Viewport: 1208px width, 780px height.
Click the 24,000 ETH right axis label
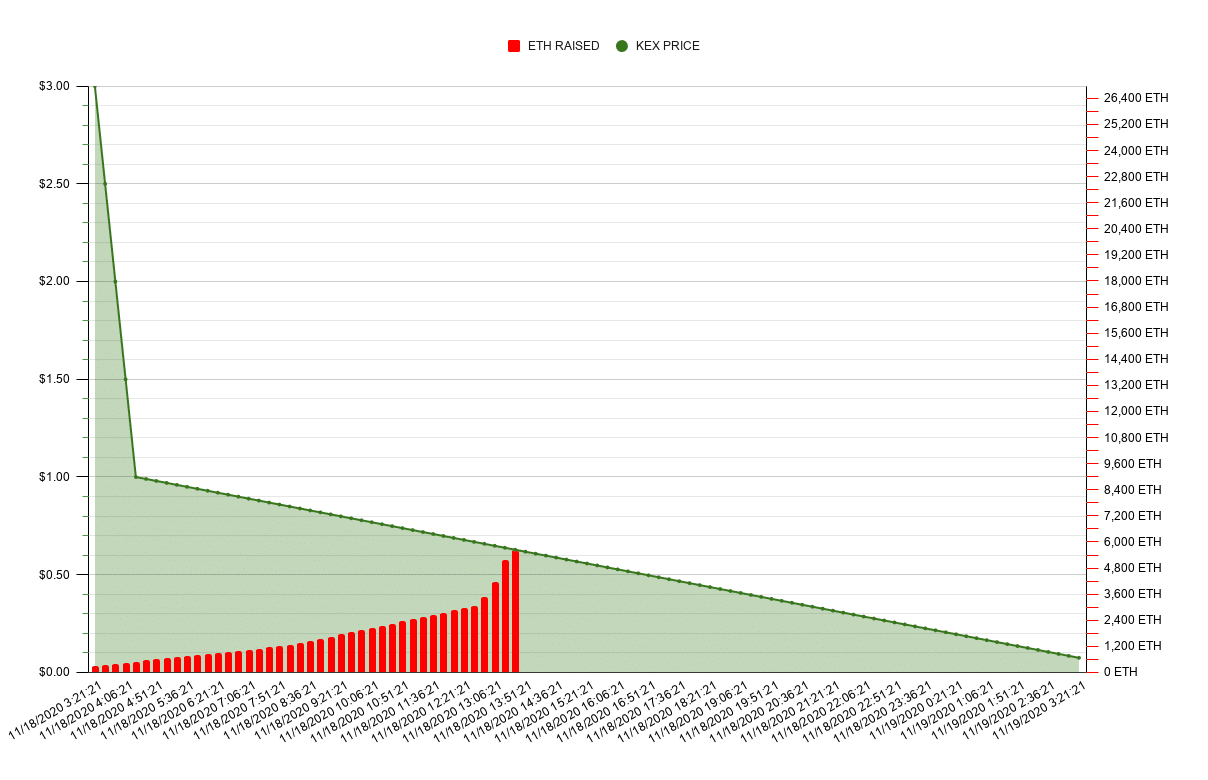click(1136, 151)
